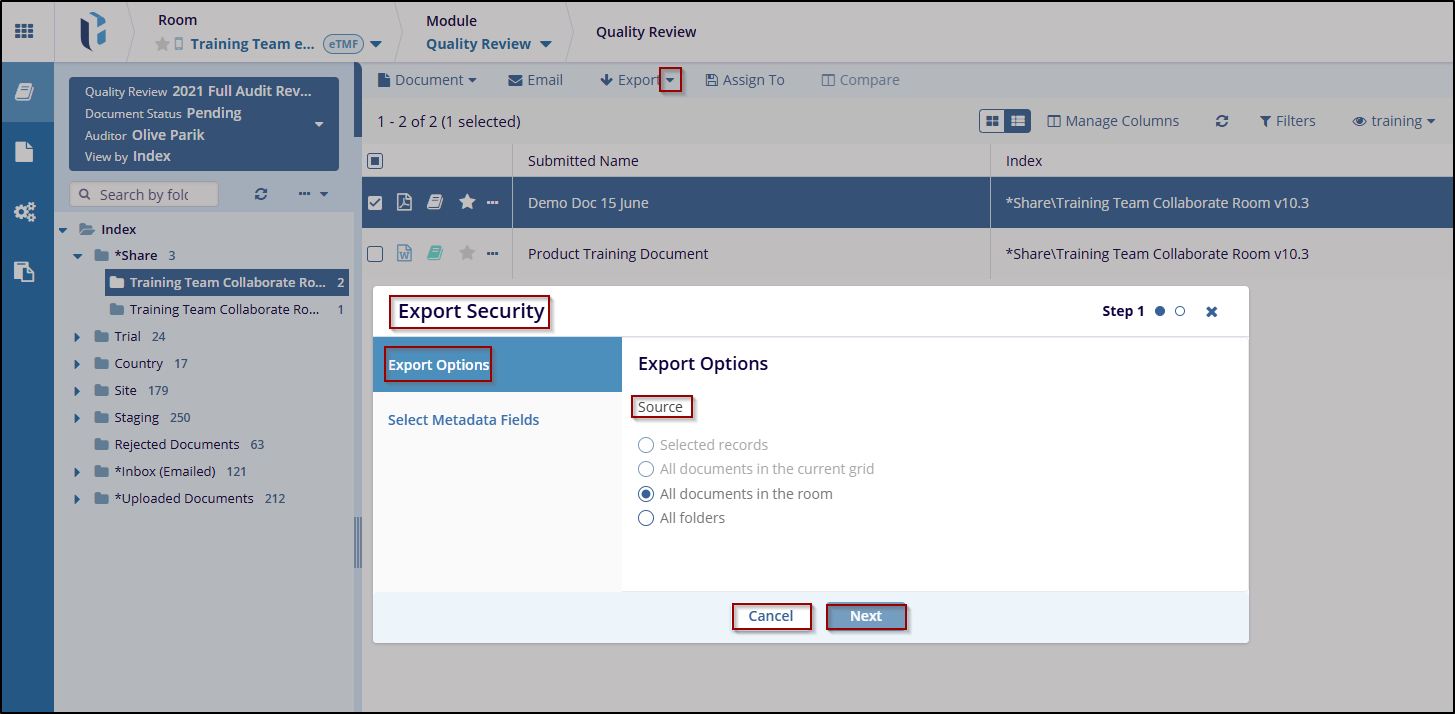1455x714 pixels.
Task: Cancel the Export Security dialog
Action: click(x=770, y=616)
